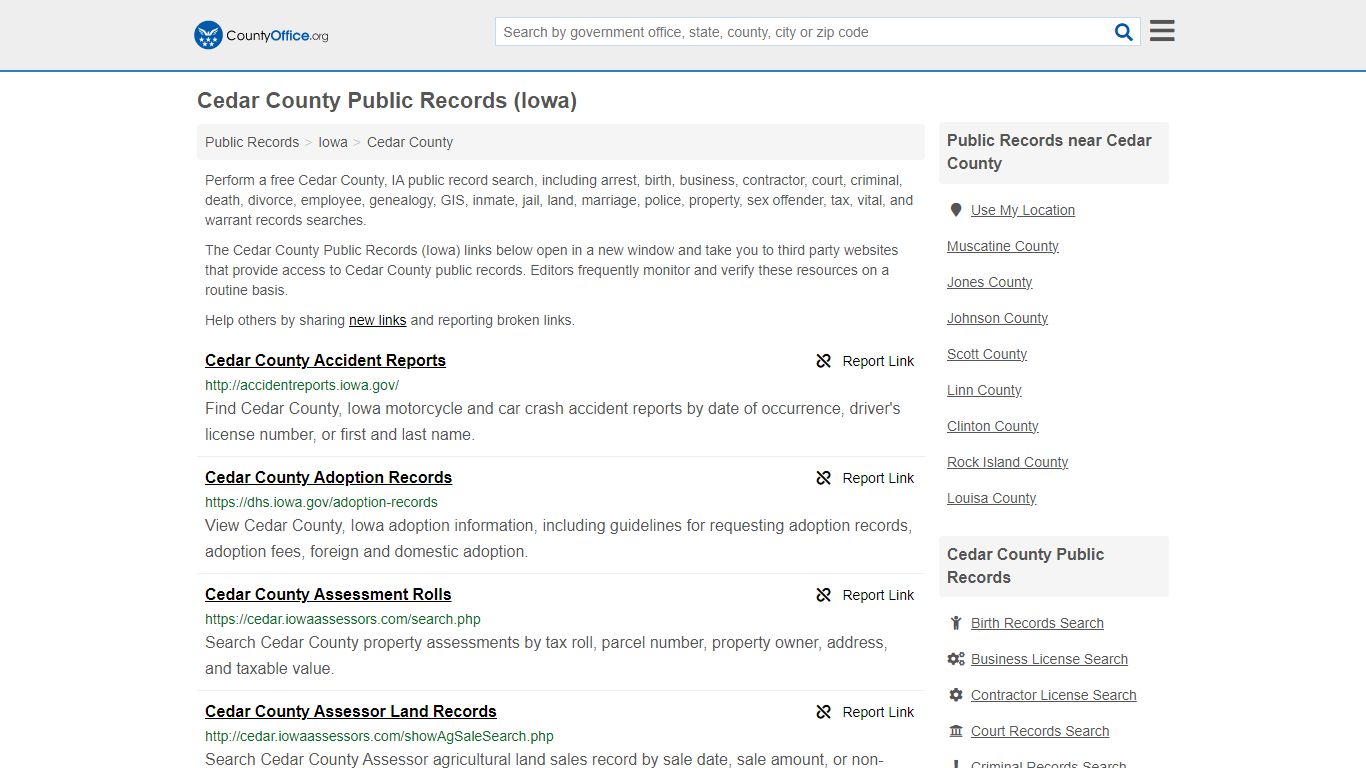Screen dimensions: 1366x768
Task: Report Link for Accident Reports
Action: click(x=878, y=361)
